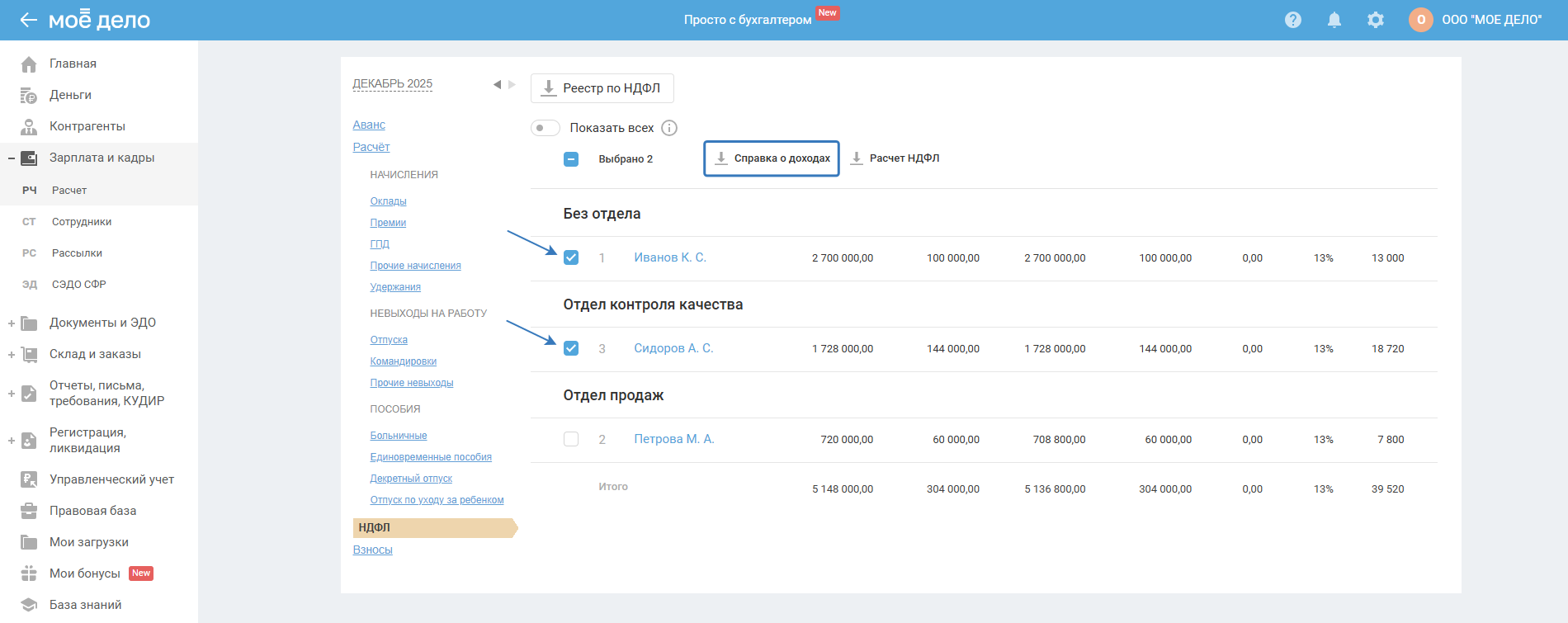Click Расчет НДФЛ button
1568x623 pixels.
click(895, 158)
